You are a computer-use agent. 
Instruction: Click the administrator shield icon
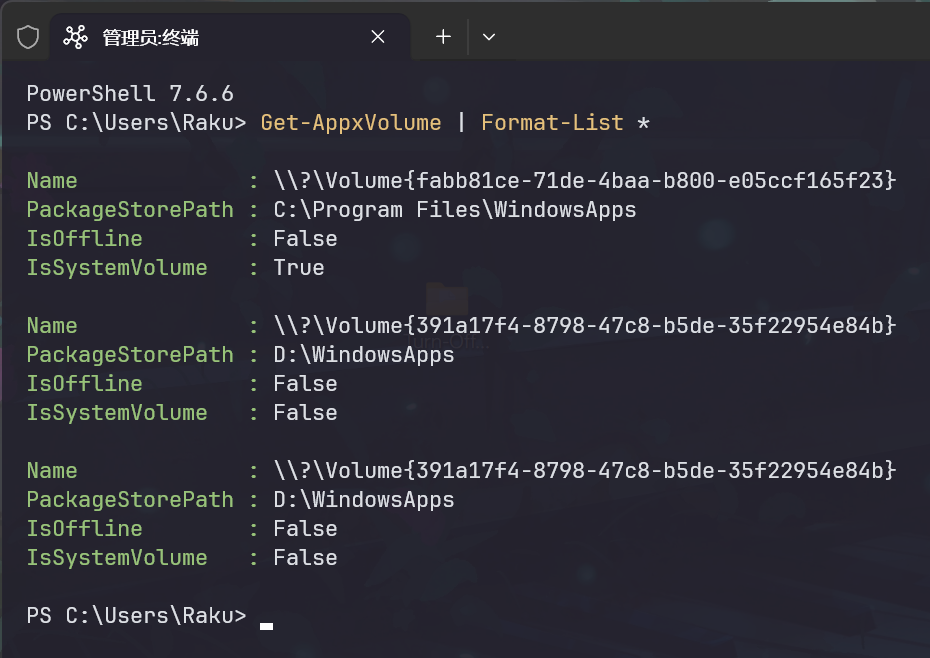[x=28, y=37]
